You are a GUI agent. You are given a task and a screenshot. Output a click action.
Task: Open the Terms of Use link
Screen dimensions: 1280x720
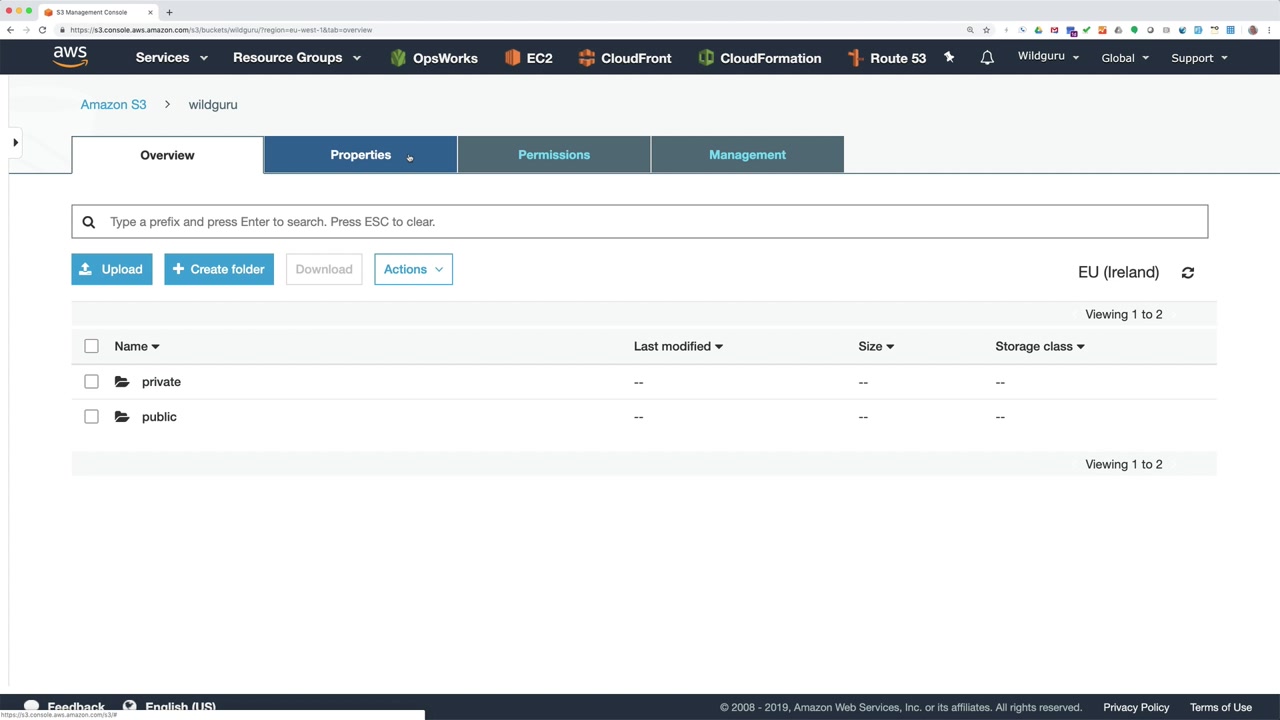1221,707
